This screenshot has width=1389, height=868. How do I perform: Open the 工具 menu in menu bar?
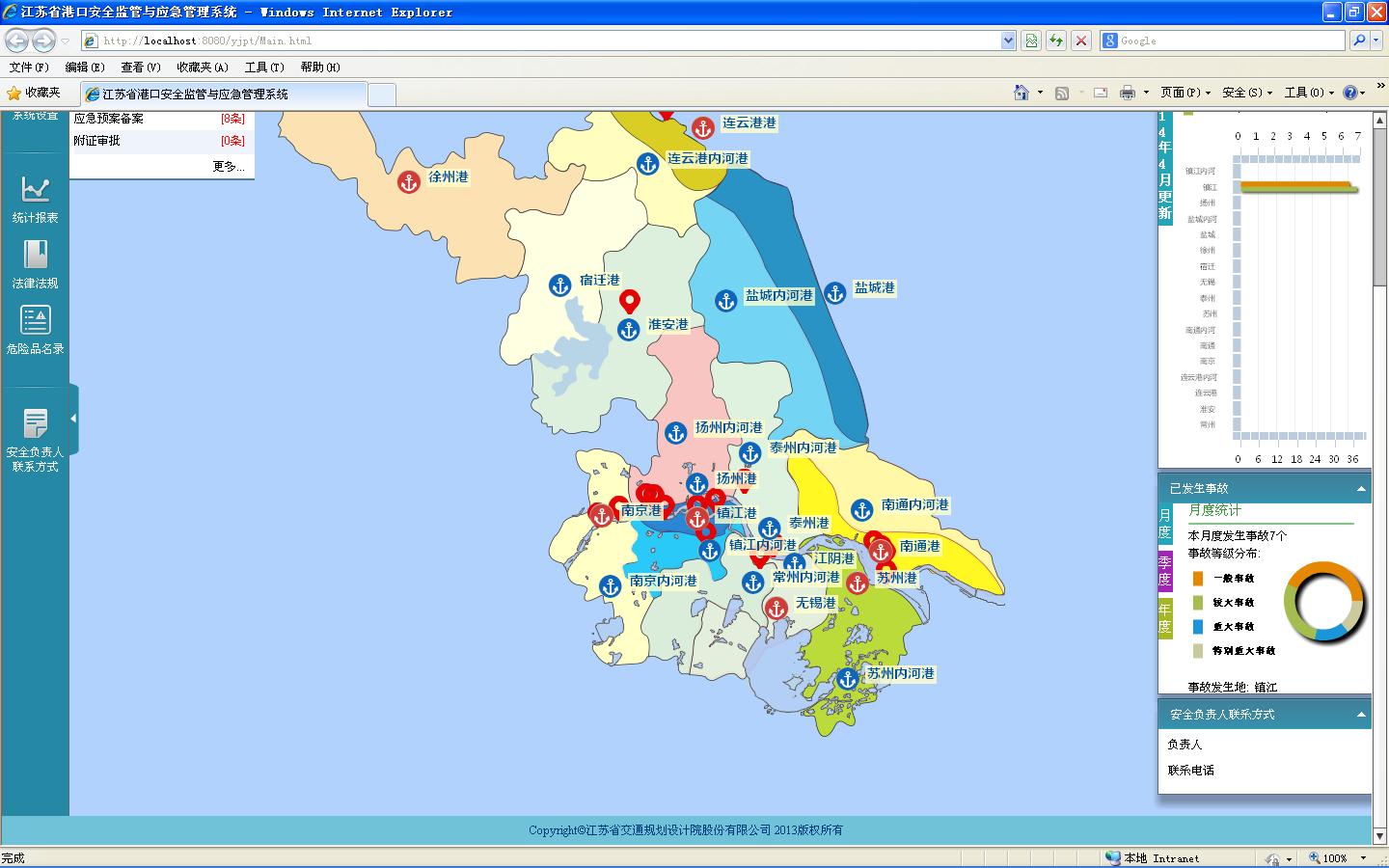(x=263, y=68)
